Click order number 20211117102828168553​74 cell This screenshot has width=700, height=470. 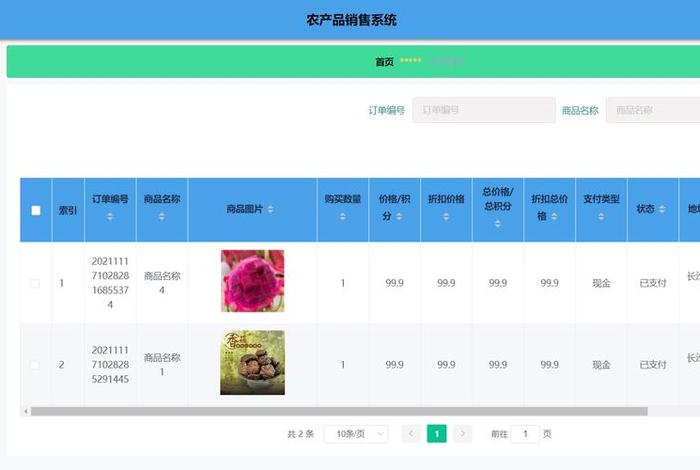(110, 283)
